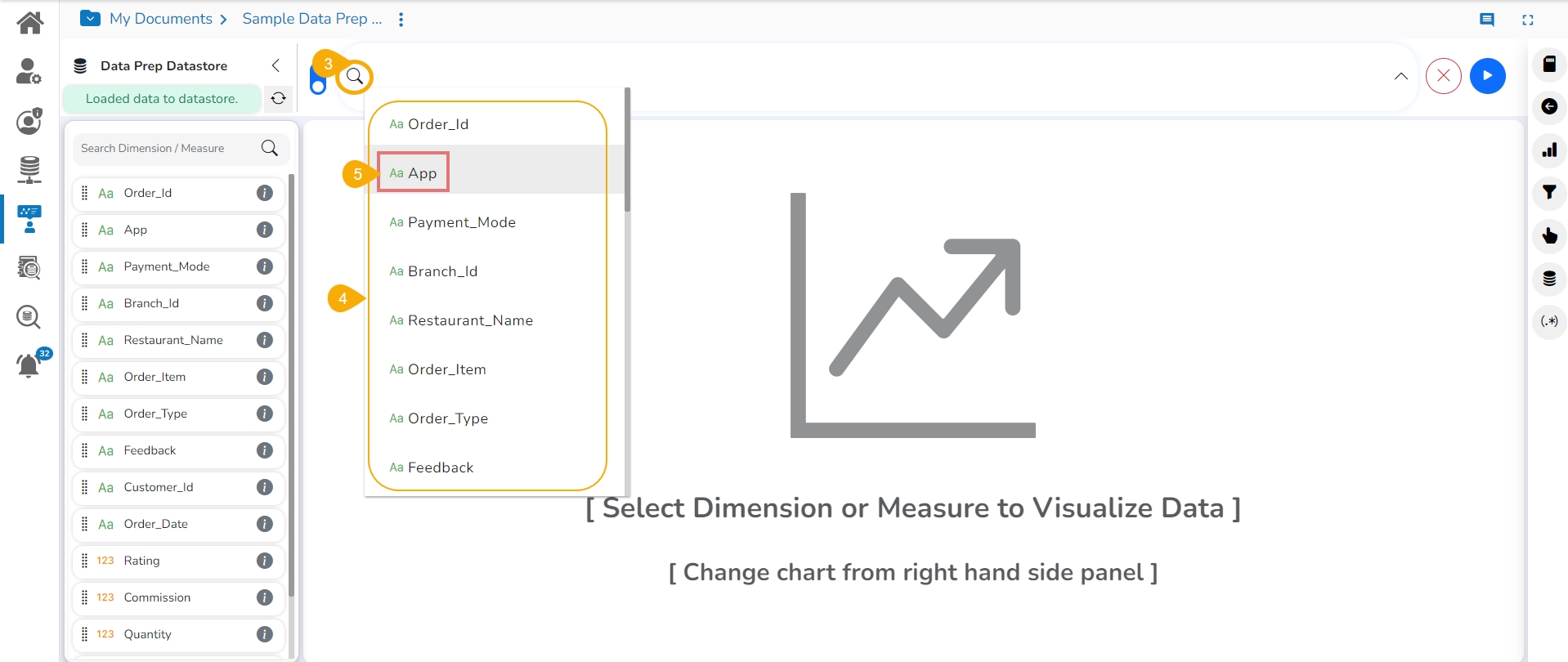Select the Restaurant_Name dimension in left panel
Viewport: 1568px width, 662px height.
[173, 340]
